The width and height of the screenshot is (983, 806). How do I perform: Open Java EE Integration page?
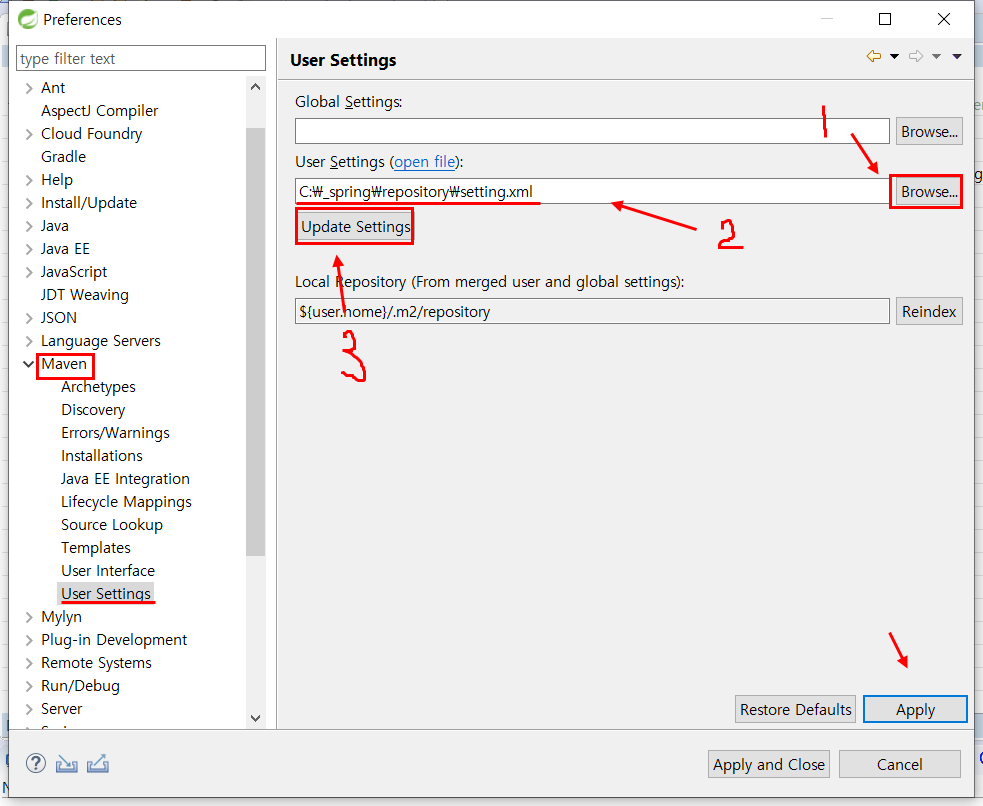tap(125, 479)
